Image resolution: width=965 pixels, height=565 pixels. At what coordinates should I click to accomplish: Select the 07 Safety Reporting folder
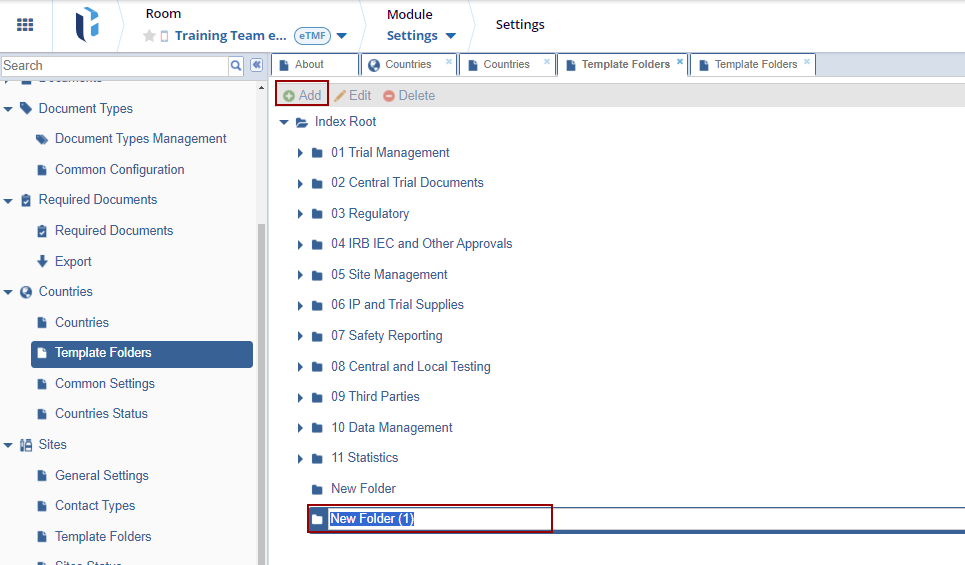tap(386, 336)
